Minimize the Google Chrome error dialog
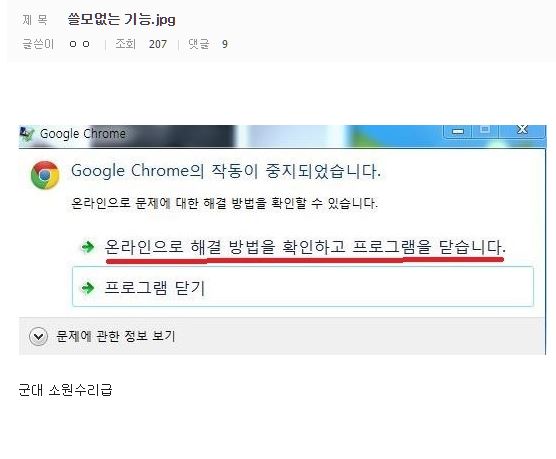The height and width of the screenshot is (459, 556). coord(457,131)
